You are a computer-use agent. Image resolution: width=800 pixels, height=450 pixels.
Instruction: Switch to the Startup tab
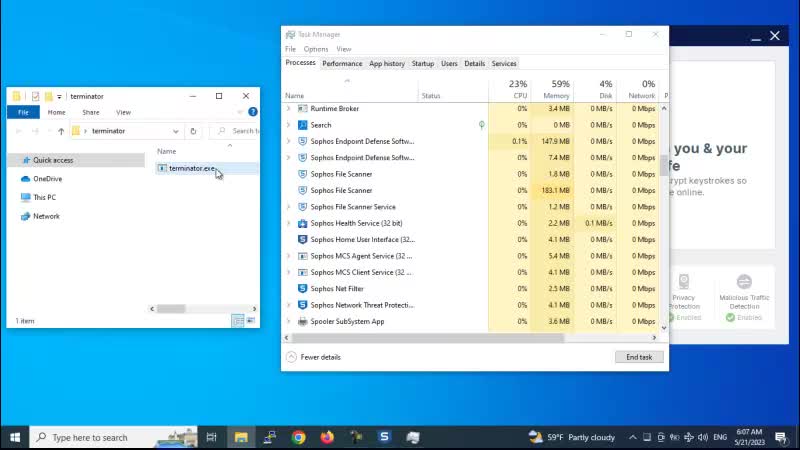422,64
